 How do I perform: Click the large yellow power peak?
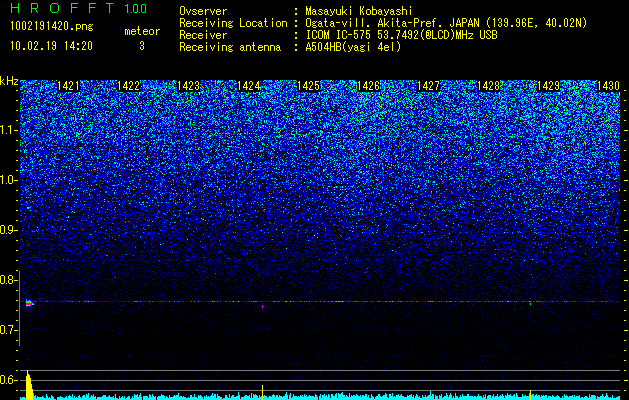click(x=28, y=385)
